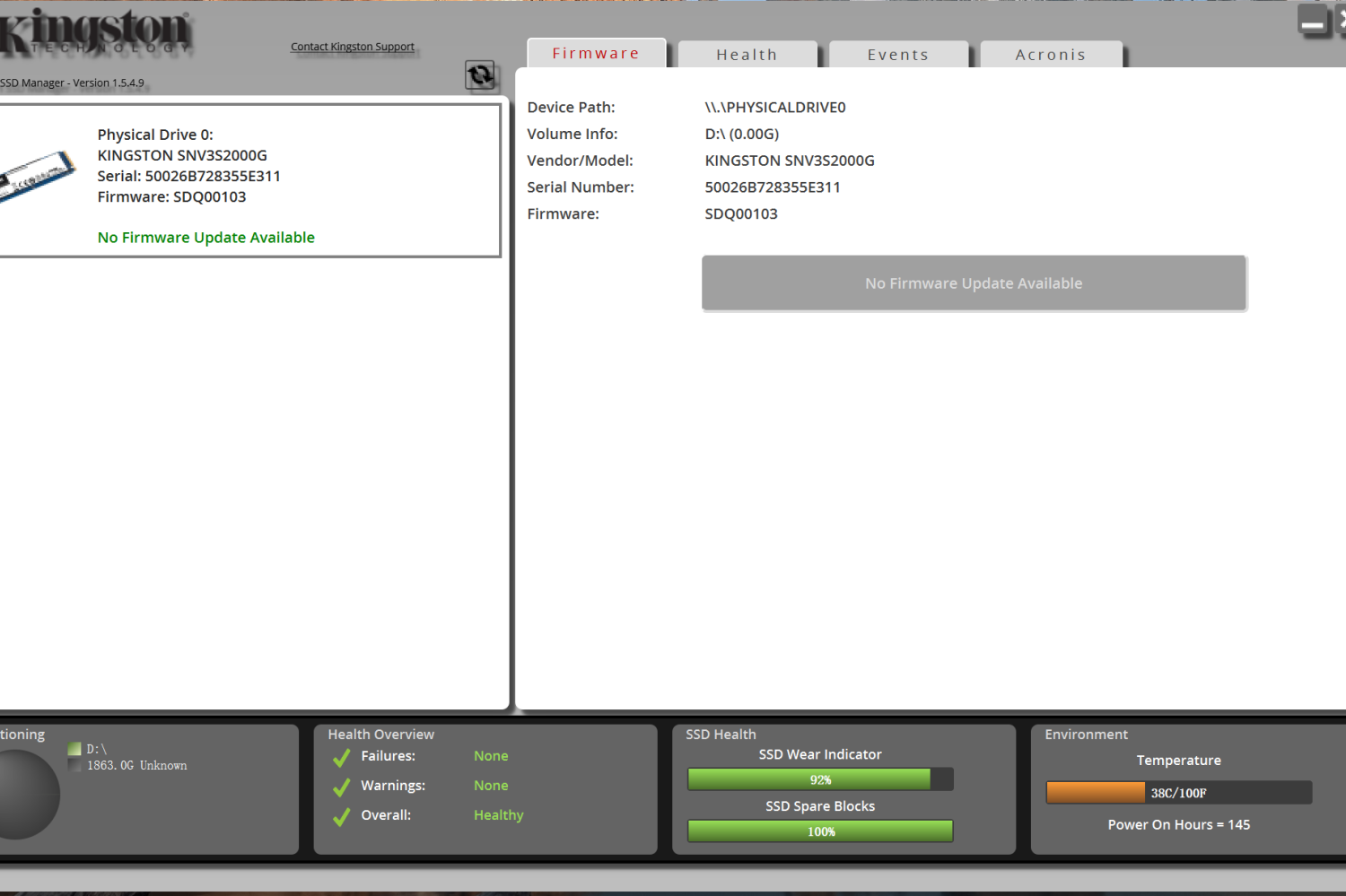Click the Health Overview heading
This screenshot has height=896, width=1346.
pos(380,735)
